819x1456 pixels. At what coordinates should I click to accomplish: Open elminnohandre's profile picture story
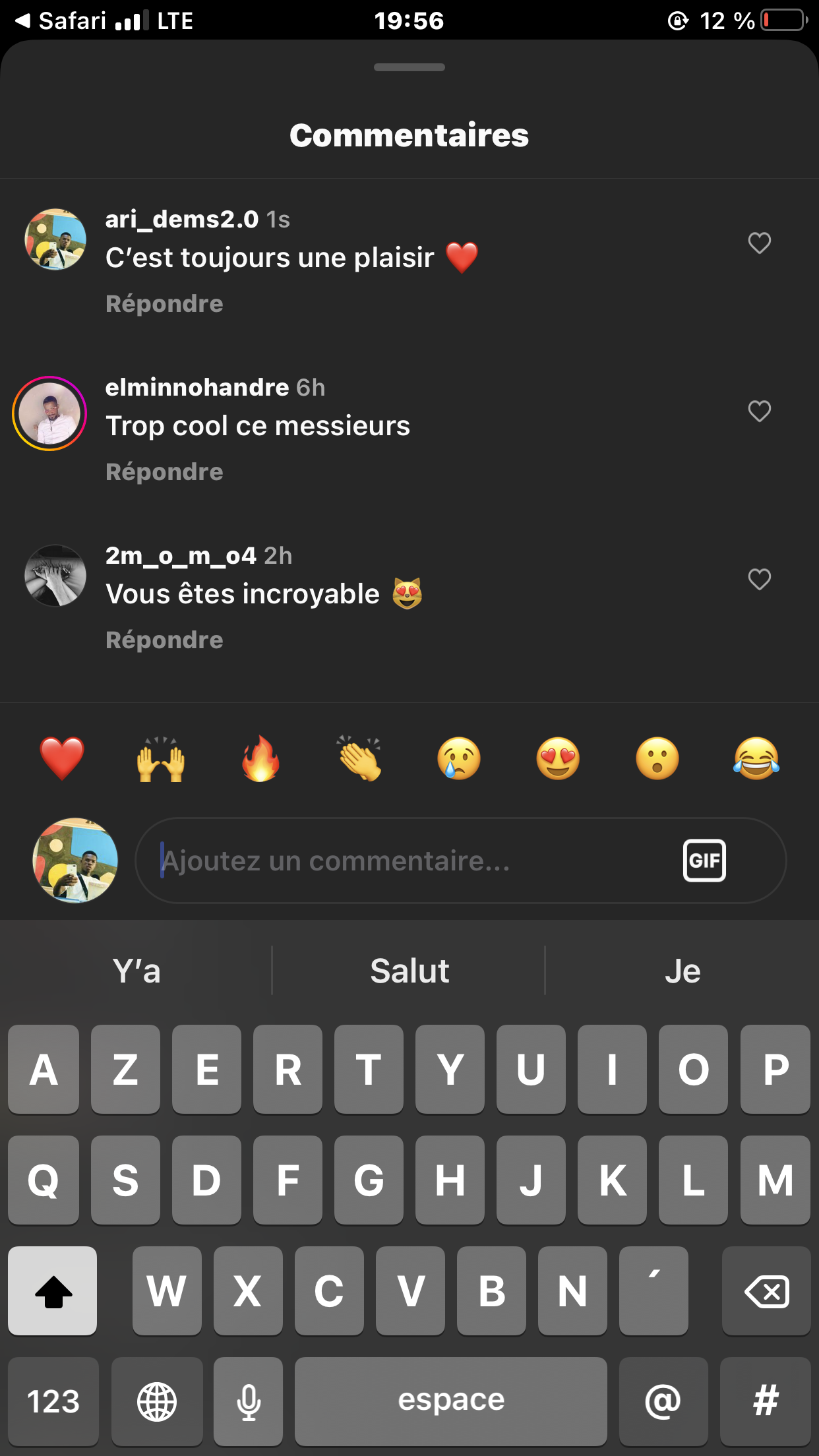[x=49, y=413]
